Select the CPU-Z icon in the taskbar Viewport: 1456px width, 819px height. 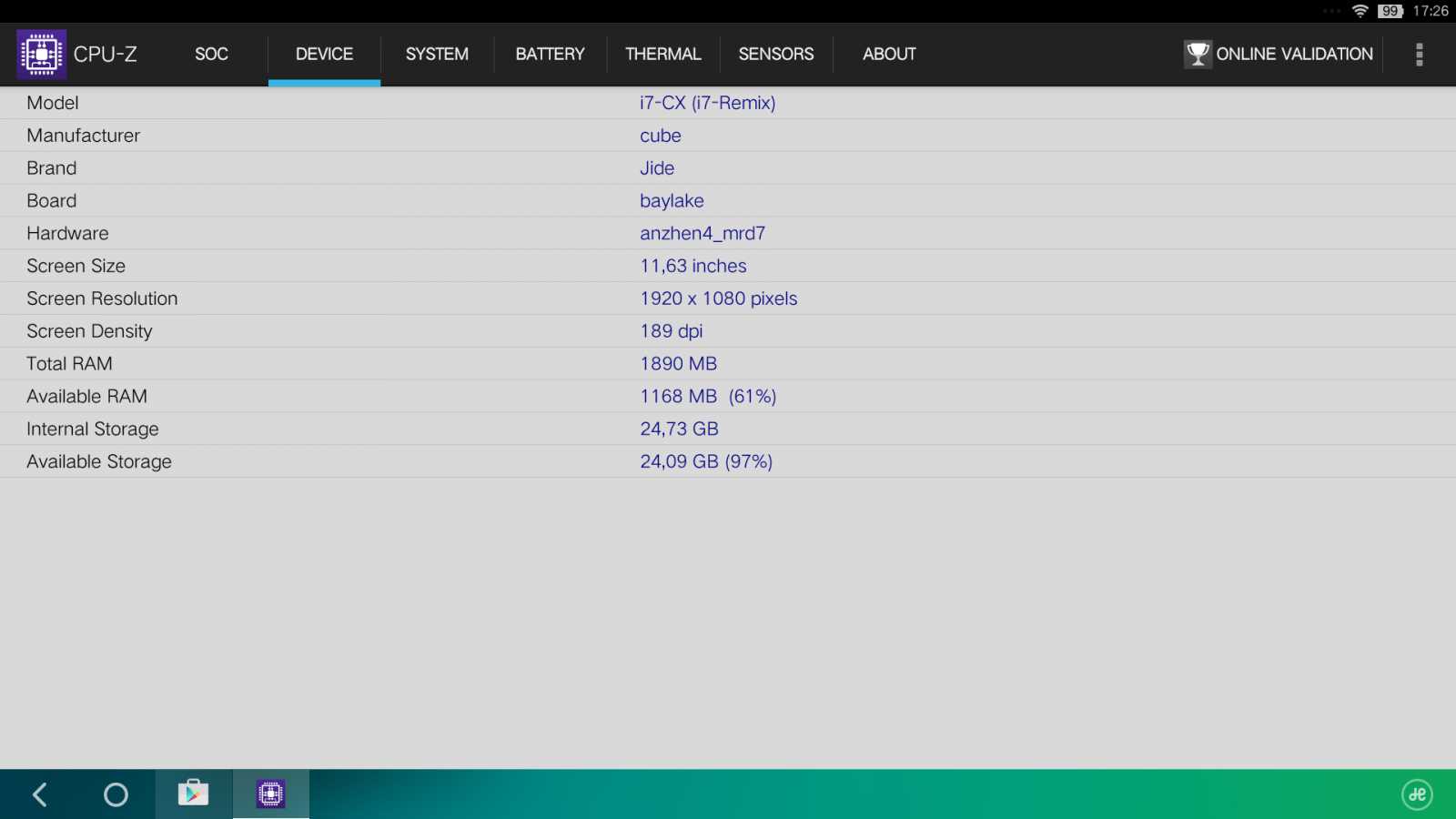tap(270, 794)
